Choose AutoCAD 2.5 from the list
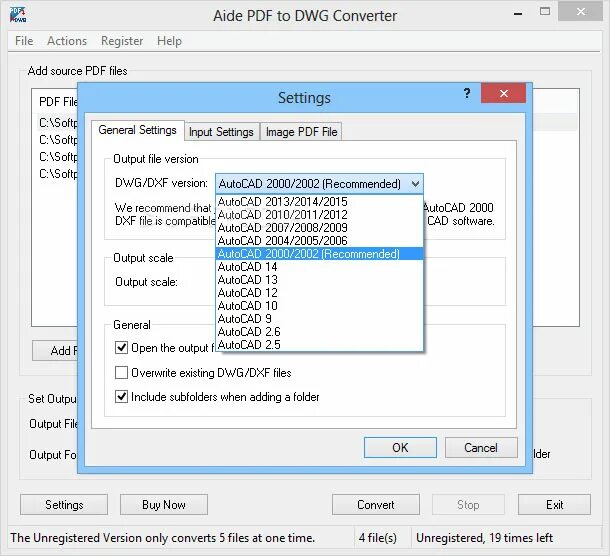This screenshot has width=610, height=556. coord(319,345)
